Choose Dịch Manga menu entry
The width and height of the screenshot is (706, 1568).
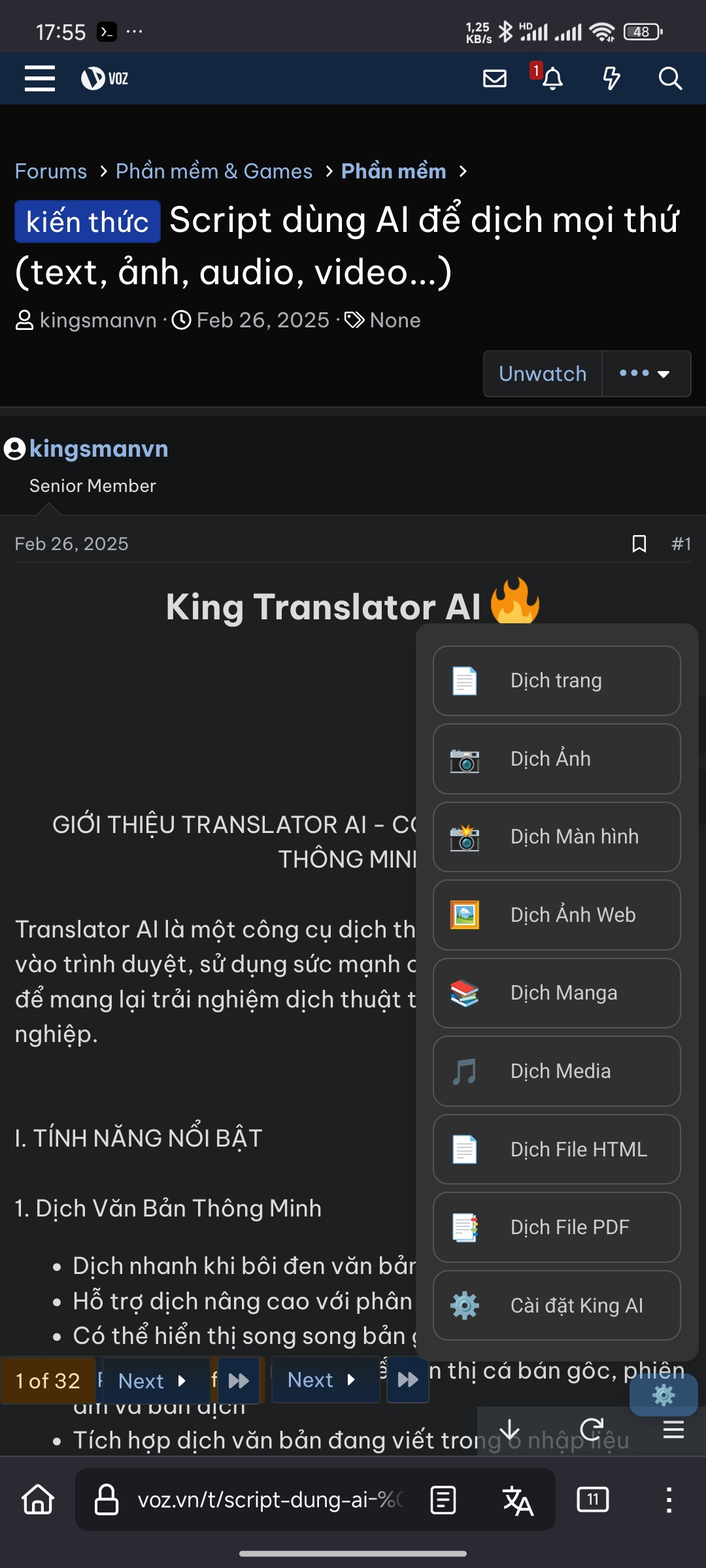coord(557,993)
